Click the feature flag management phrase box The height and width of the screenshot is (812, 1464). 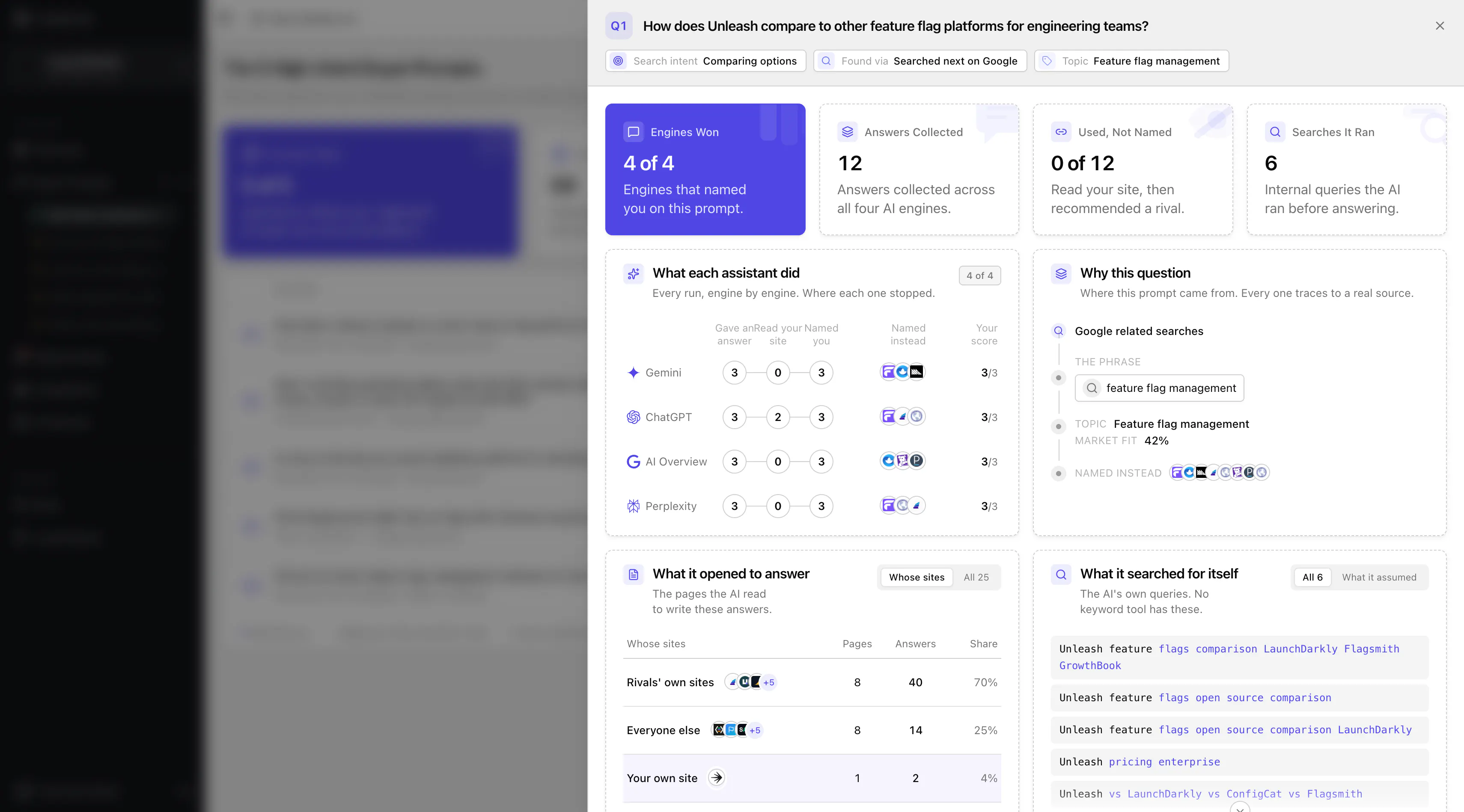(x=1159, y=388)
